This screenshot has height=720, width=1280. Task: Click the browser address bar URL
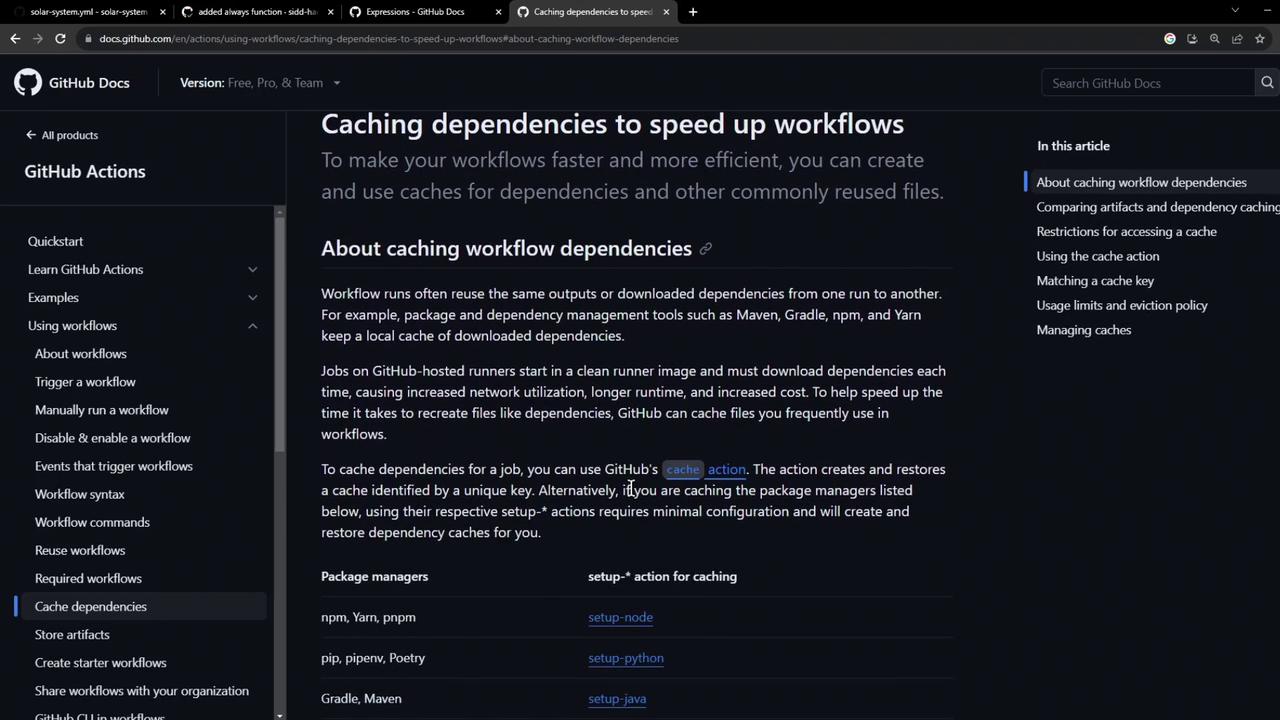point(389,39)
